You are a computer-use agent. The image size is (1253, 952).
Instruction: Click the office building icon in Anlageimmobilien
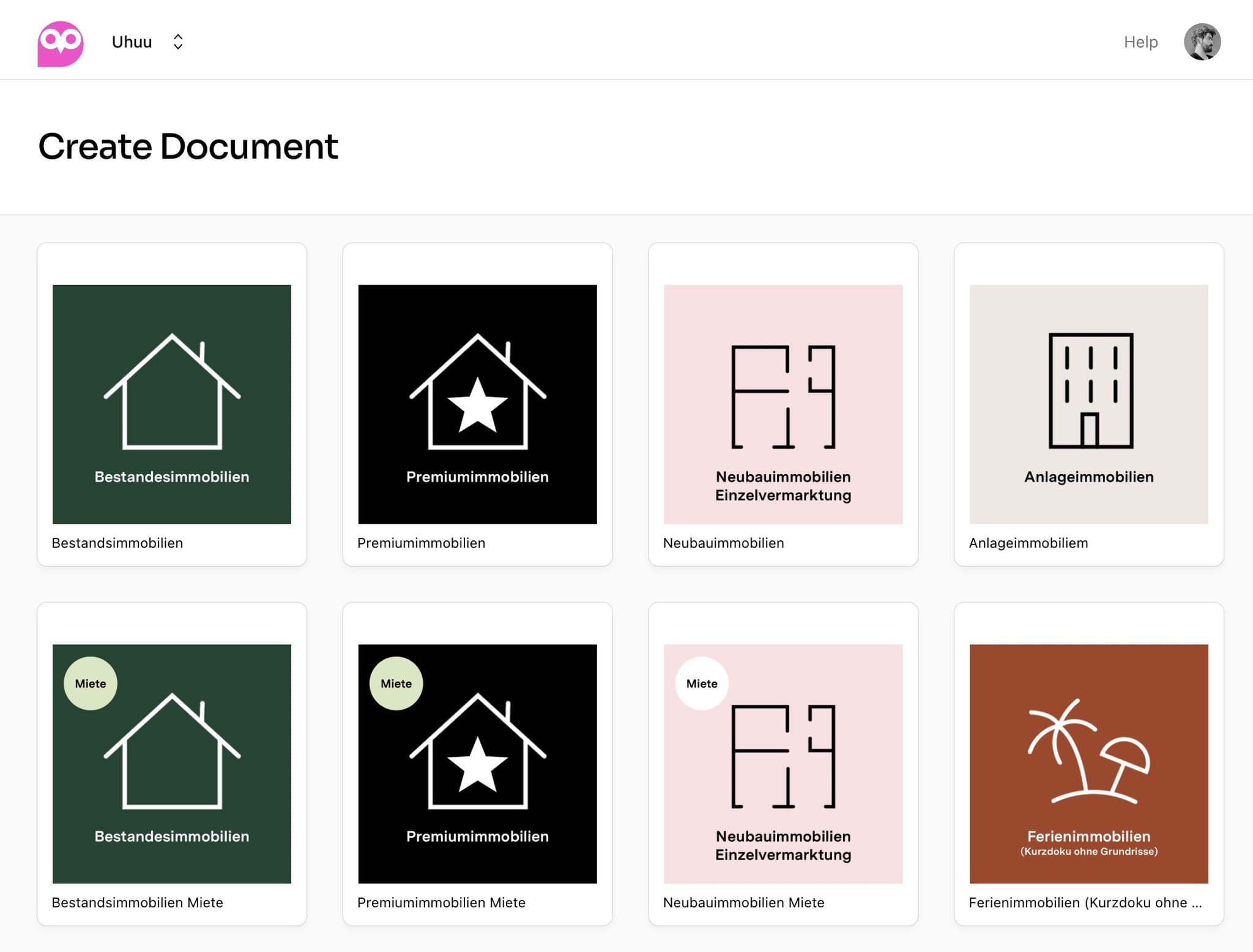click(1090, 391)
